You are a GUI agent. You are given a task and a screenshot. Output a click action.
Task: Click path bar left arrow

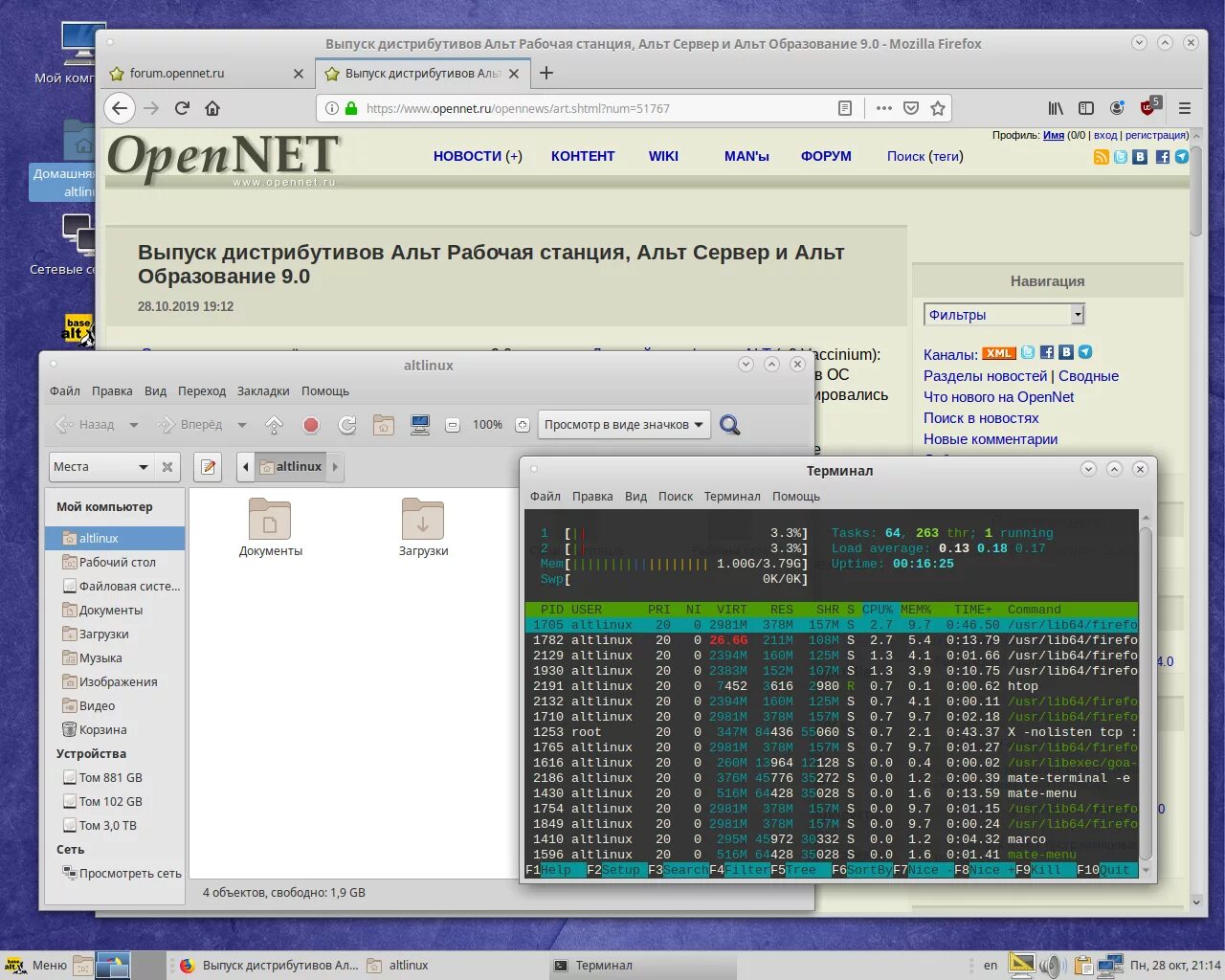pyautogui.click(x=246, y=467)
